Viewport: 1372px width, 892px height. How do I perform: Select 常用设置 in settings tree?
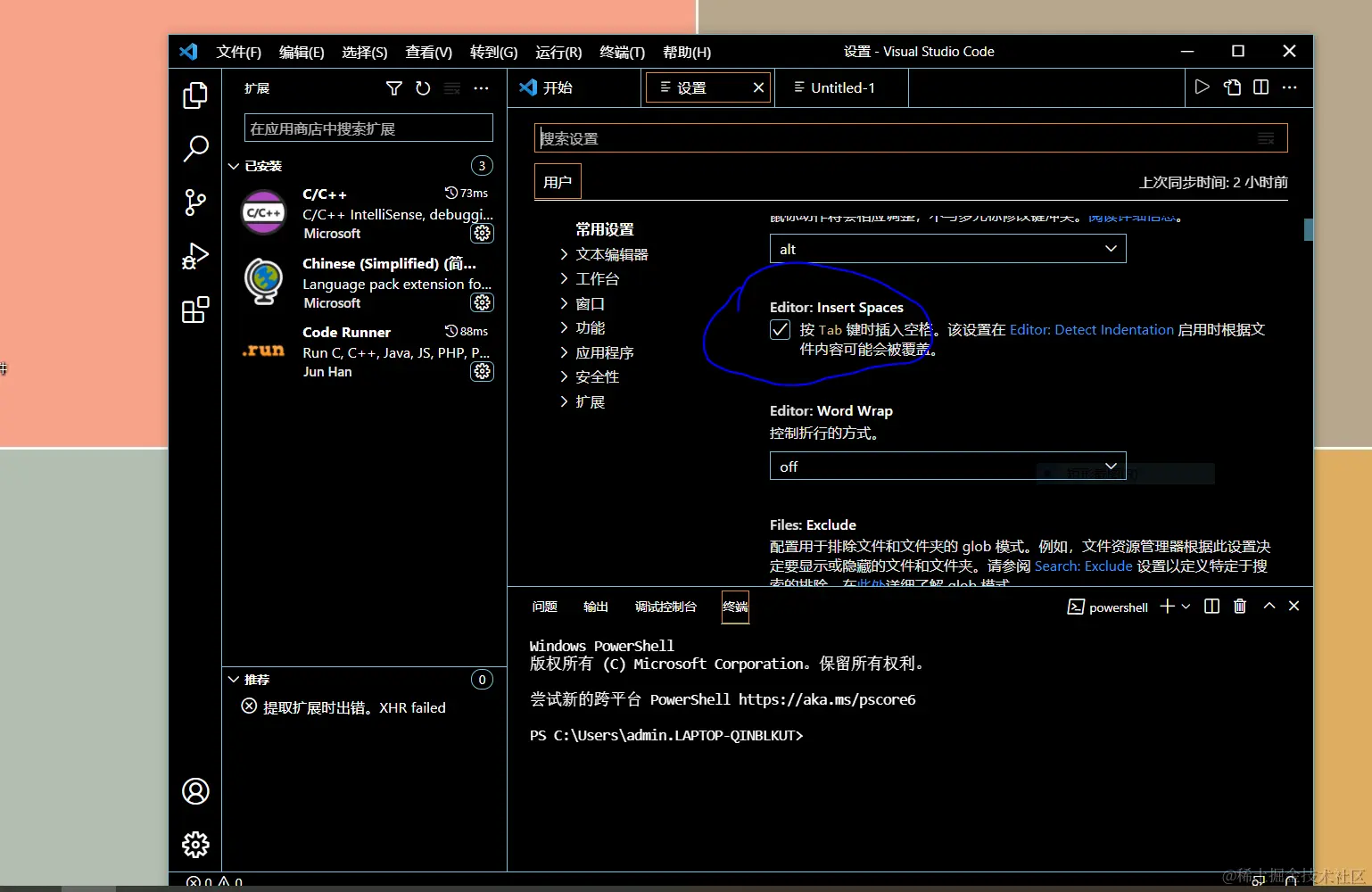[x=605, y=229]
